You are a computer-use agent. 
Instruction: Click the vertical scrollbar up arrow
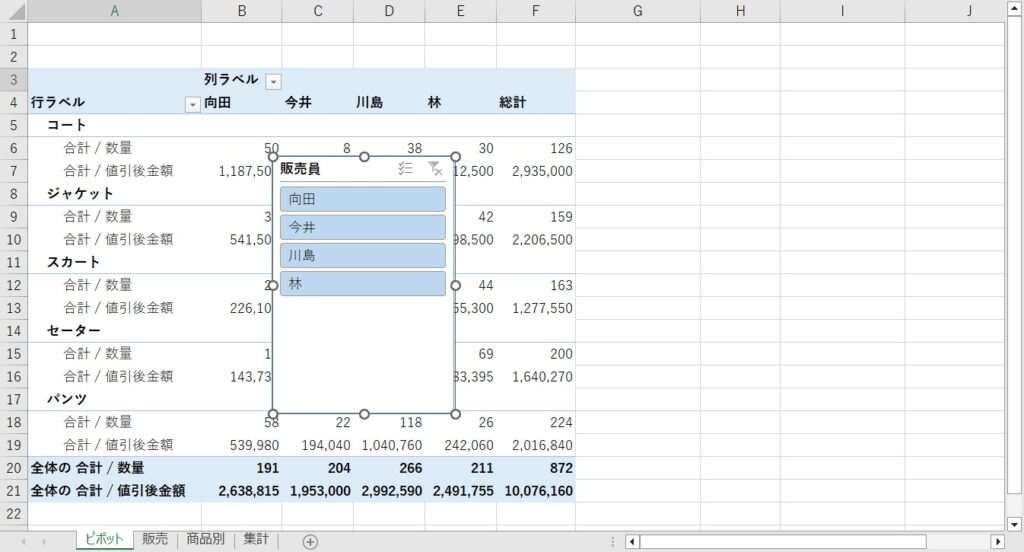1014,8
